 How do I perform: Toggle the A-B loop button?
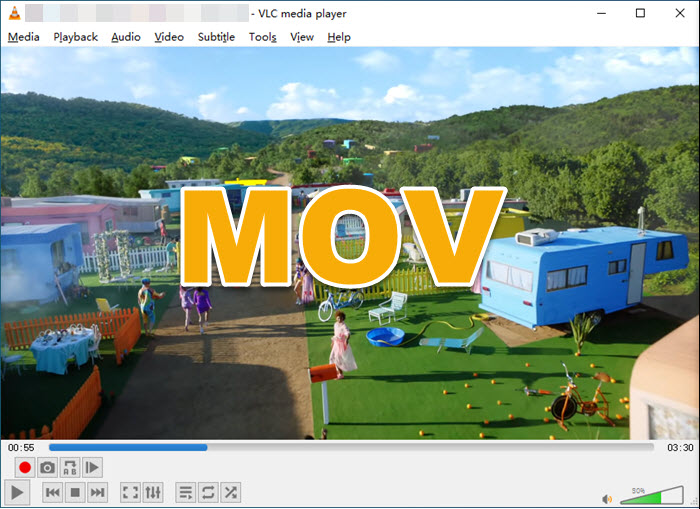(x=70, y=467)
